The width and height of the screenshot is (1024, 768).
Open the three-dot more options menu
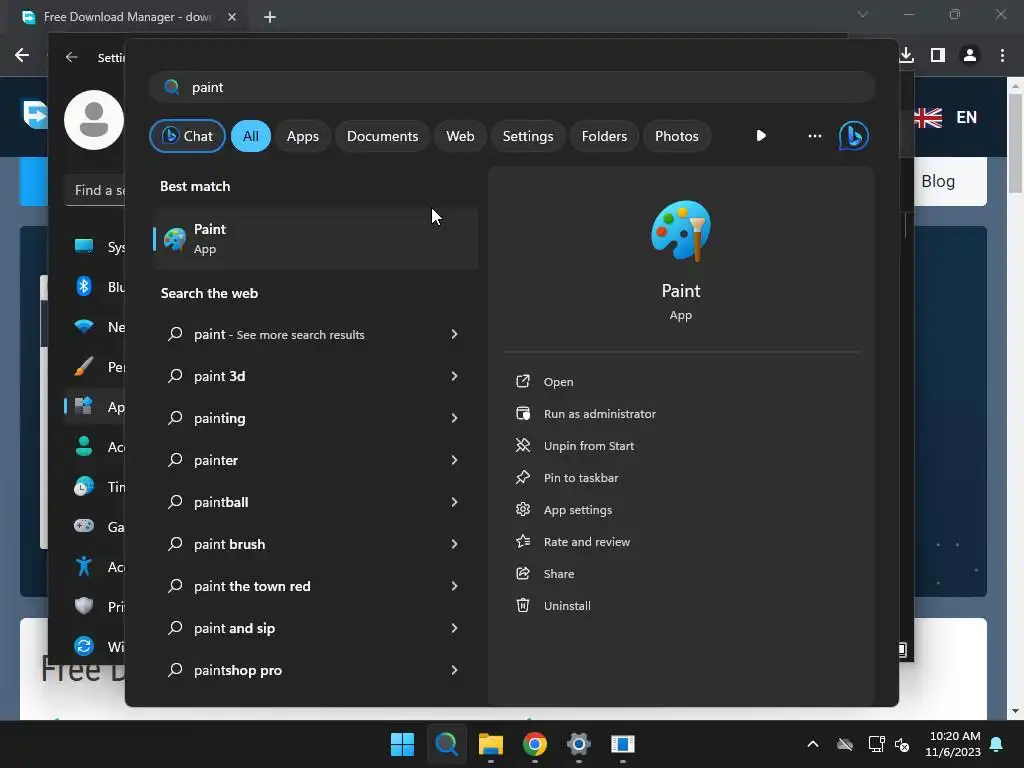[x=814, y=136]
